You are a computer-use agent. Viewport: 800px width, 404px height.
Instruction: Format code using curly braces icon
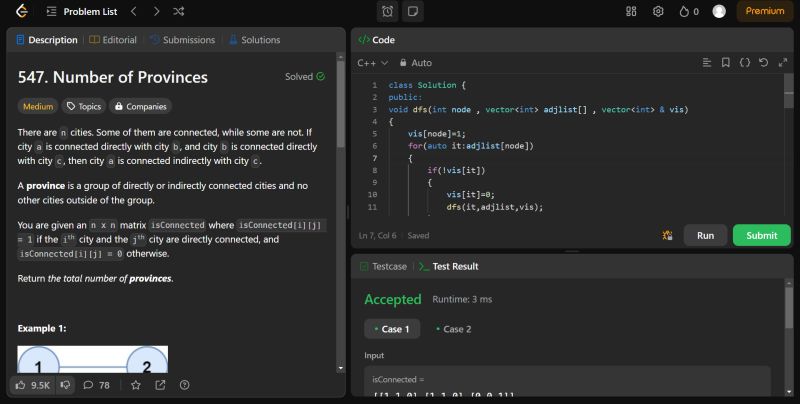coord(745,62)
